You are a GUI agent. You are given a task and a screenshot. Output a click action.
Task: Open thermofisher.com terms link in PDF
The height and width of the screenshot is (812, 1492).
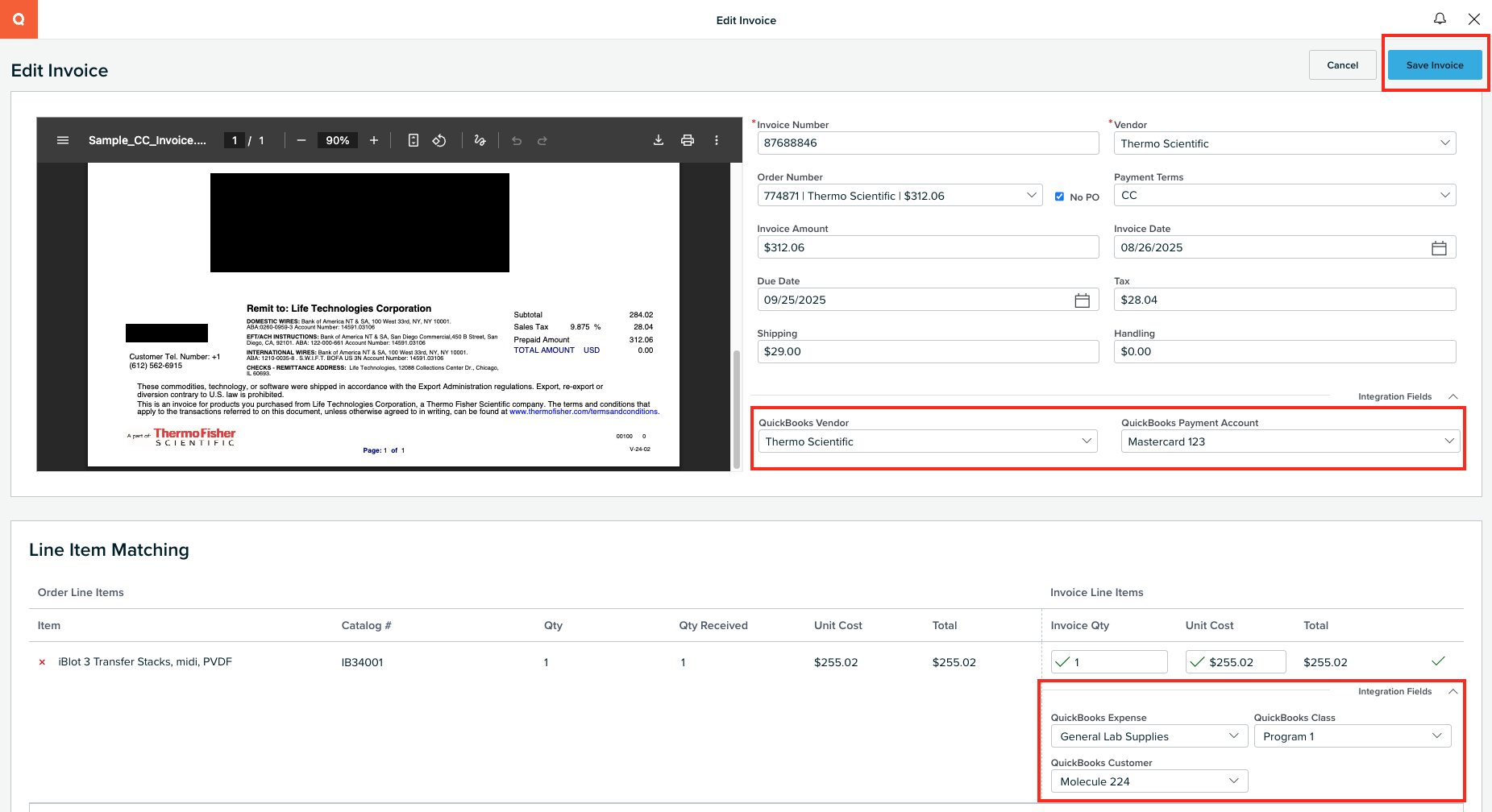[584, 412]
